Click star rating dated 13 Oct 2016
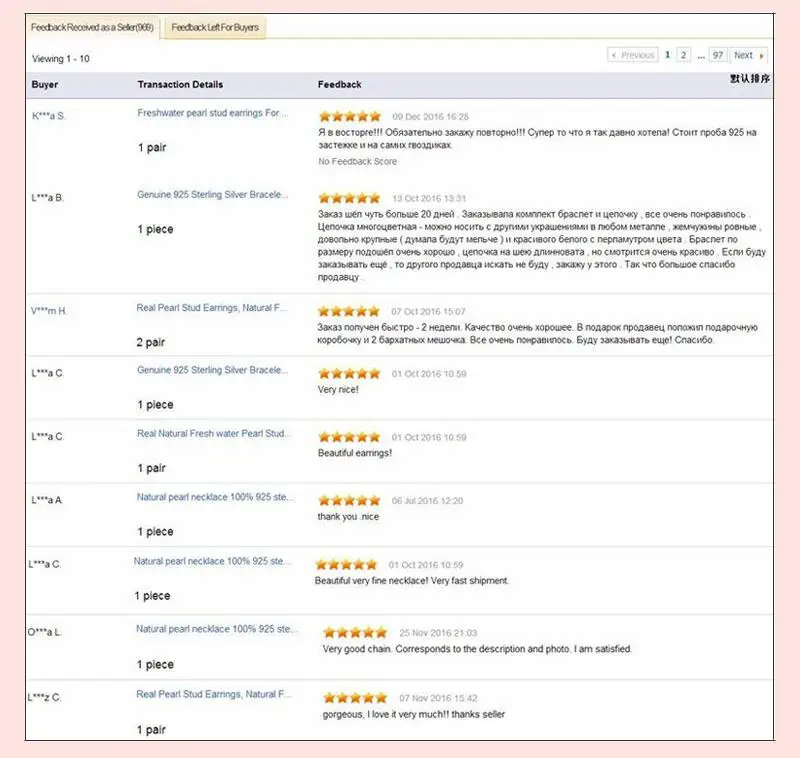The image size is (800, 758). tap(349, 198)
